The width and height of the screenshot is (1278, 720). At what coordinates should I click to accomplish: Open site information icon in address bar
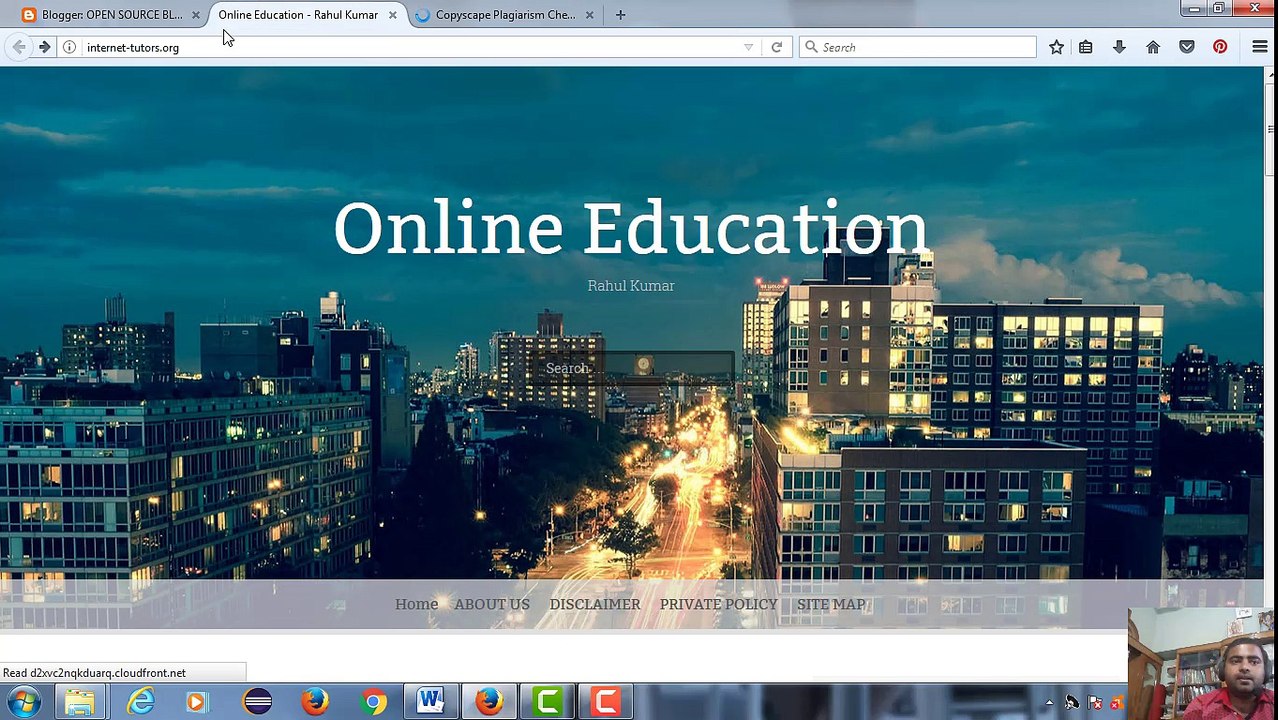[x=69, y=47]
